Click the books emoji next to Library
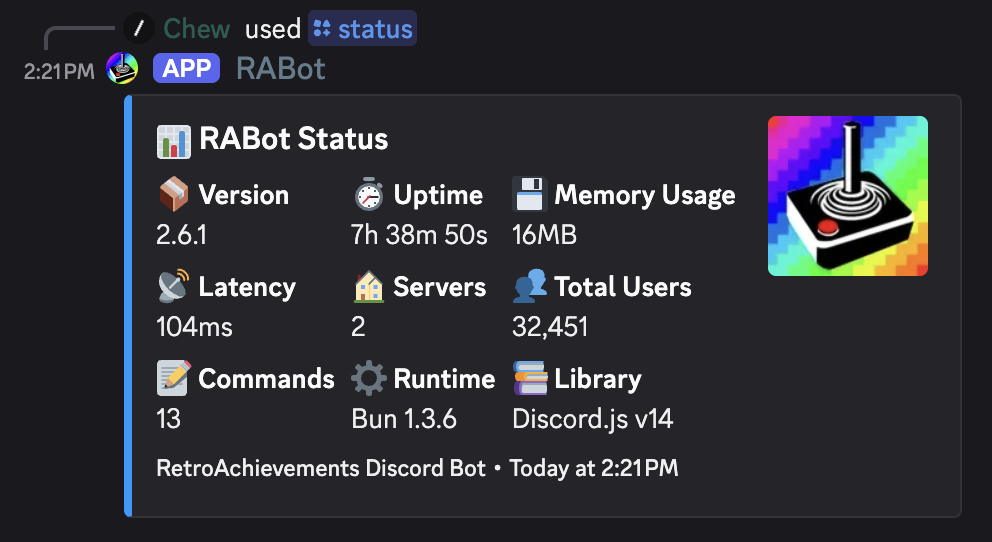Image resolution: width=992 pixels, height=542 pixels. click(530, 378)
